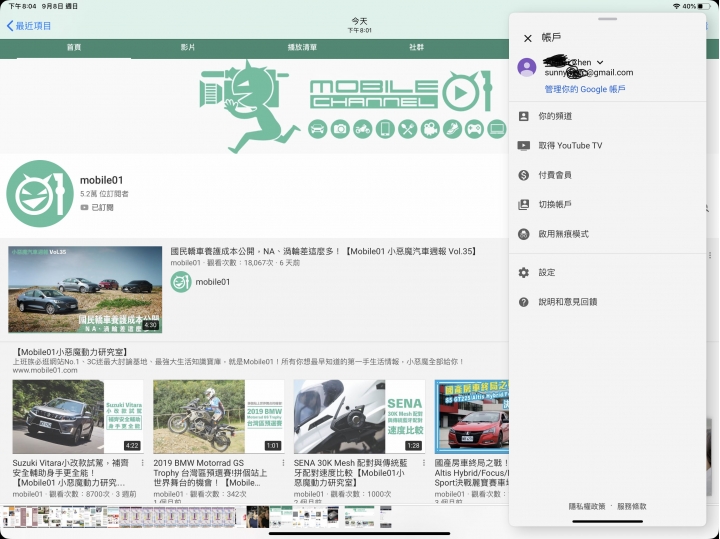Image resolution: width=720 pixels, height=539 pixels.
Task: Tap the Wi-Fi icon in status bar
Action: coord(676,6)
